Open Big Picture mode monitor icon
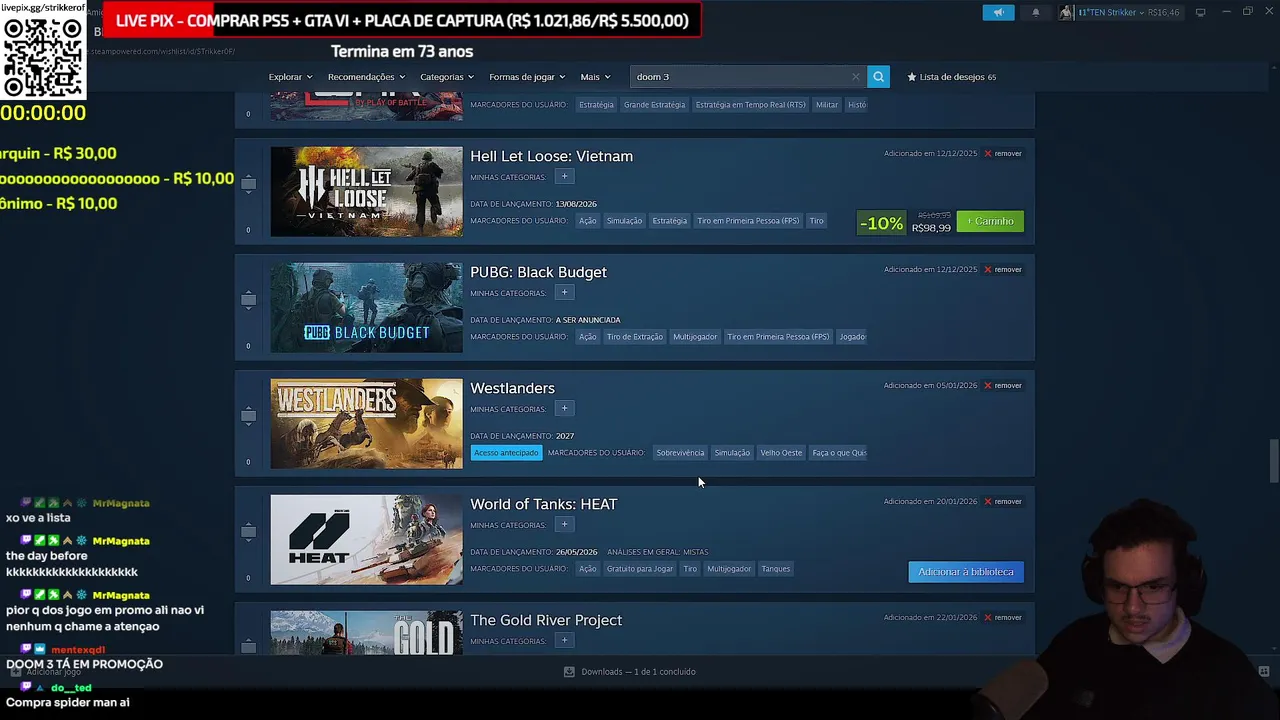Image resolution: width=1280 pixels, height=720 pixels. (1200, 12)
